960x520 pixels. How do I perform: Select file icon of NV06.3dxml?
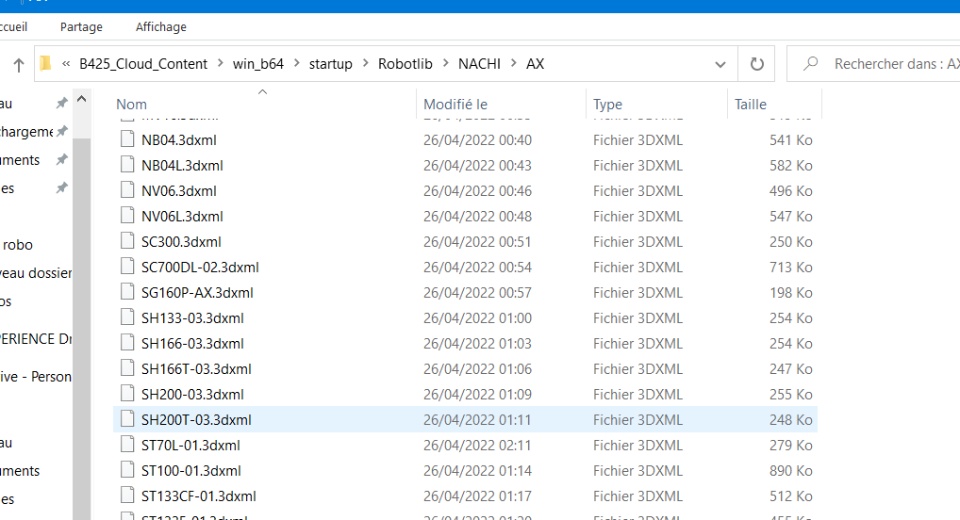pyautogui.click(x=127, y=190)
